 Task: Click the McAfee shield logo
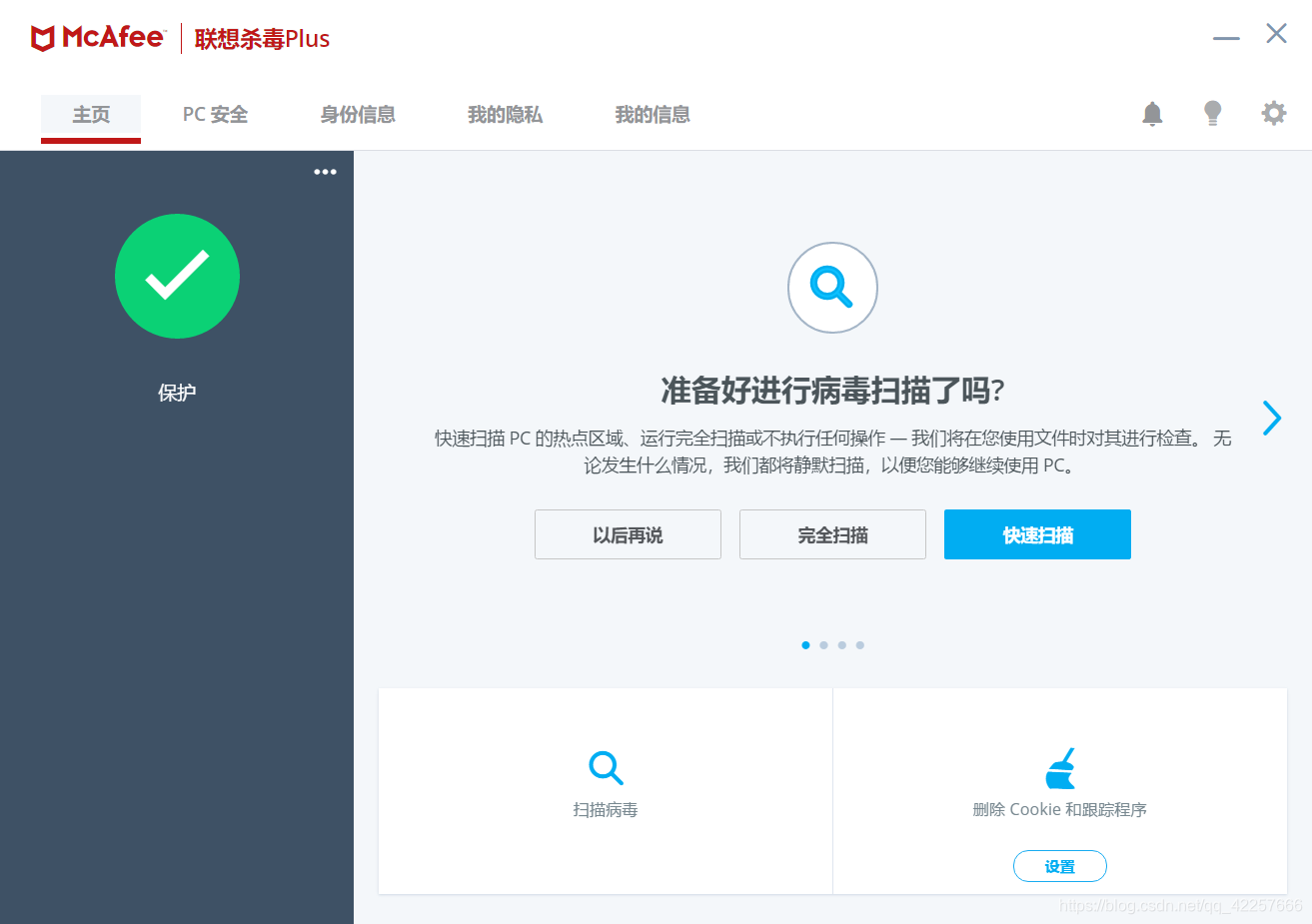[40, 37]
